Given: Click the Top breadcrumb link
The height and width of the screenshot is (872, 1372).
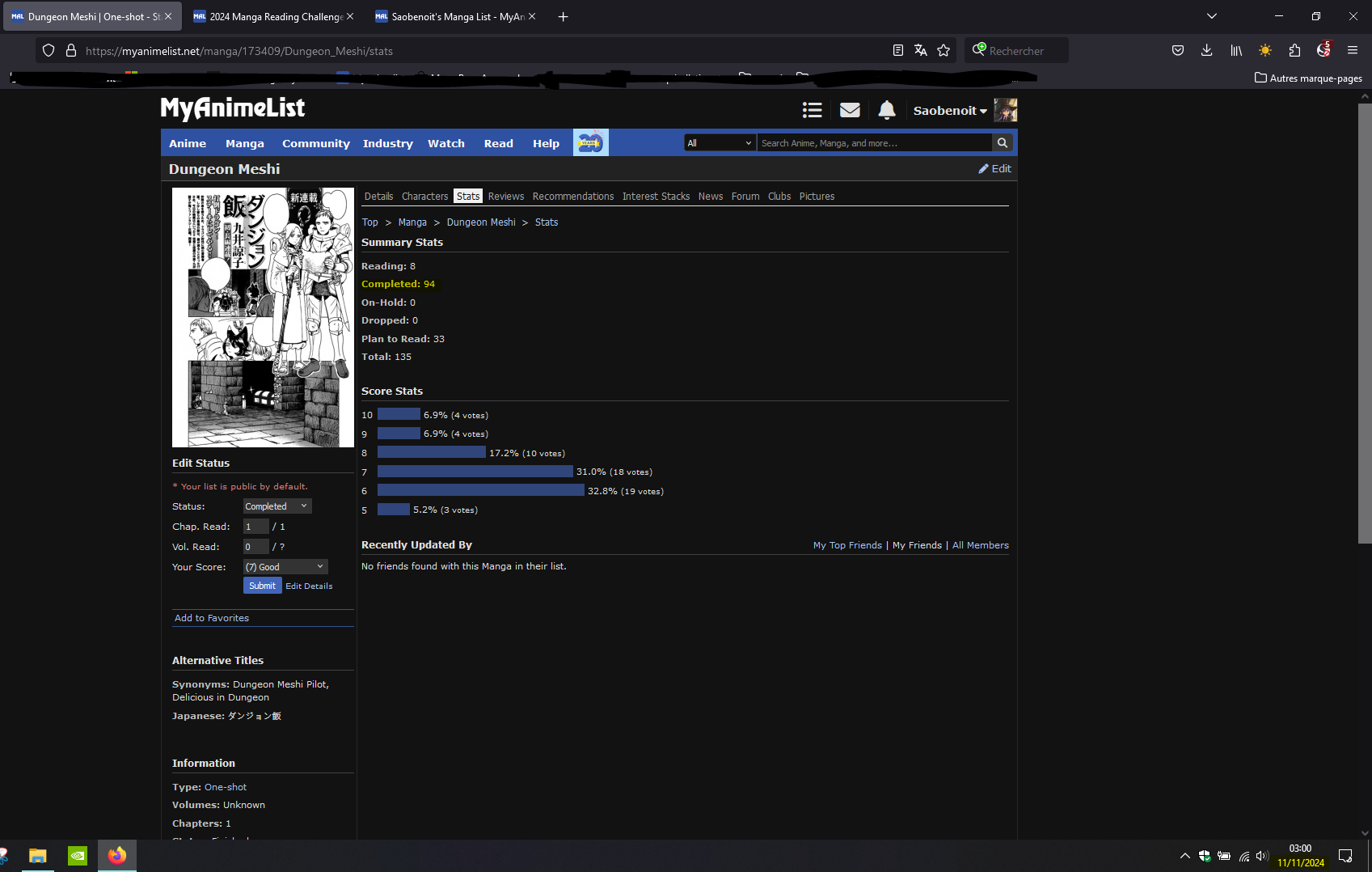Looking at the screenshot, I should click(x=369, y=222).
